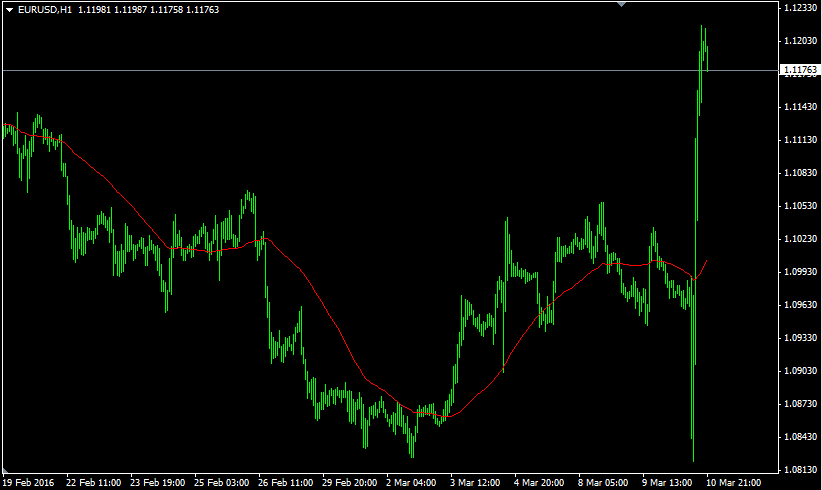Click the chart shift marker triangle at top
Viewport: 822px width, 490px height.
pyautogui.click(x=621, y=5)
